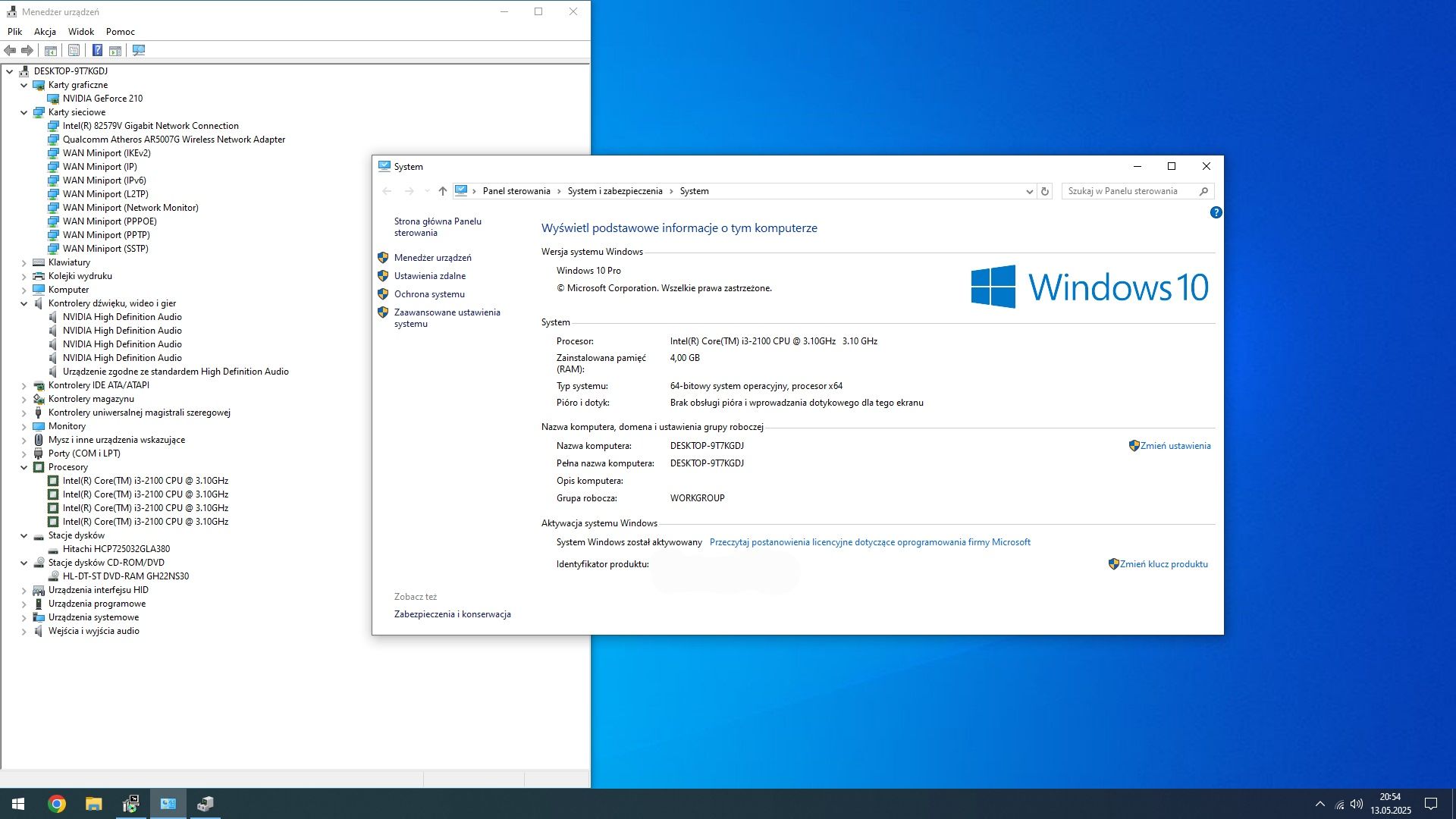This screenshot has width=1456, height=819.
Task: Collapse the Karty sieciowe category
Action: [x=24, y=112]
